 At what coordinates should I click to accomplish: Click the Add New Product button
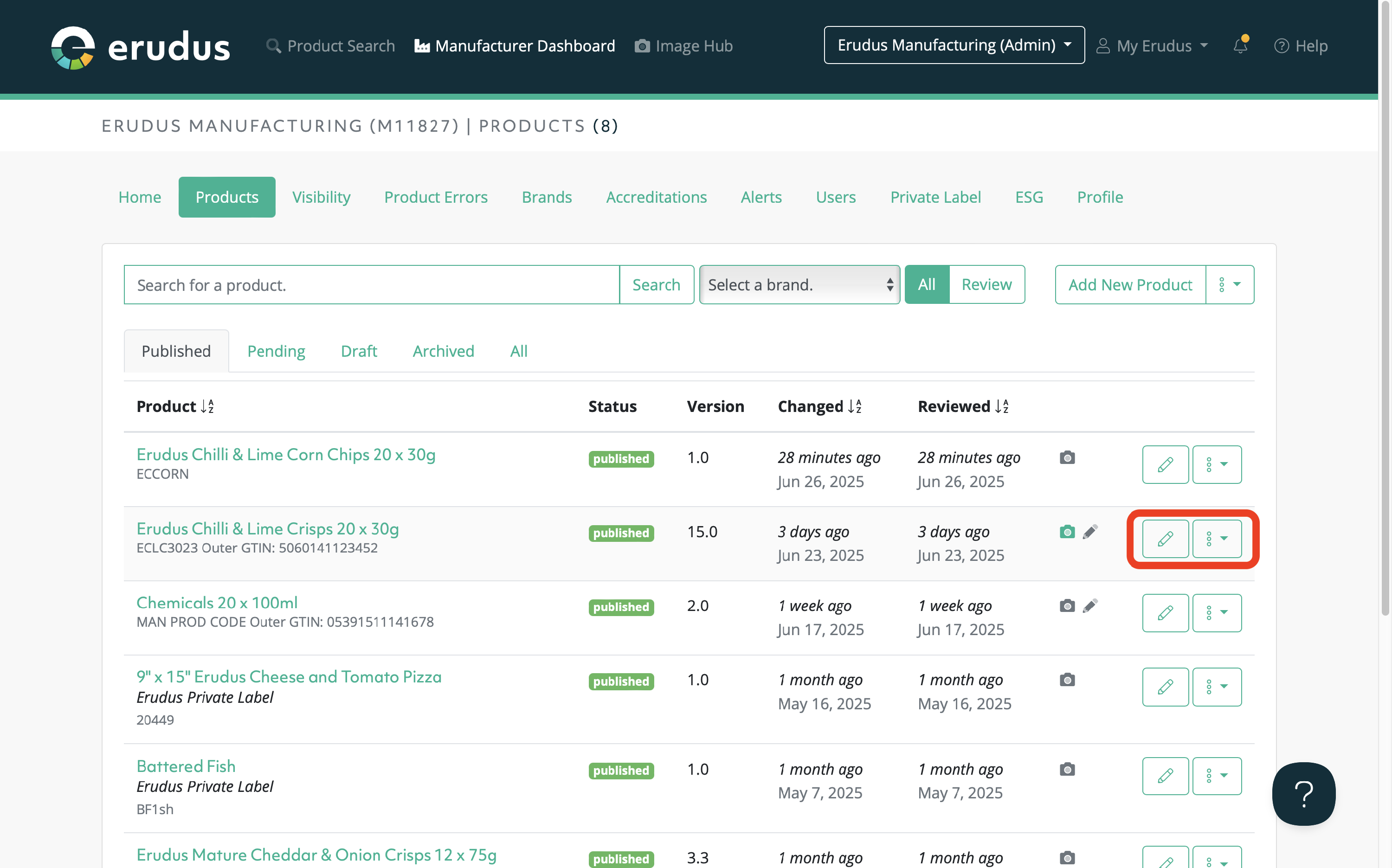[1130, 285]
